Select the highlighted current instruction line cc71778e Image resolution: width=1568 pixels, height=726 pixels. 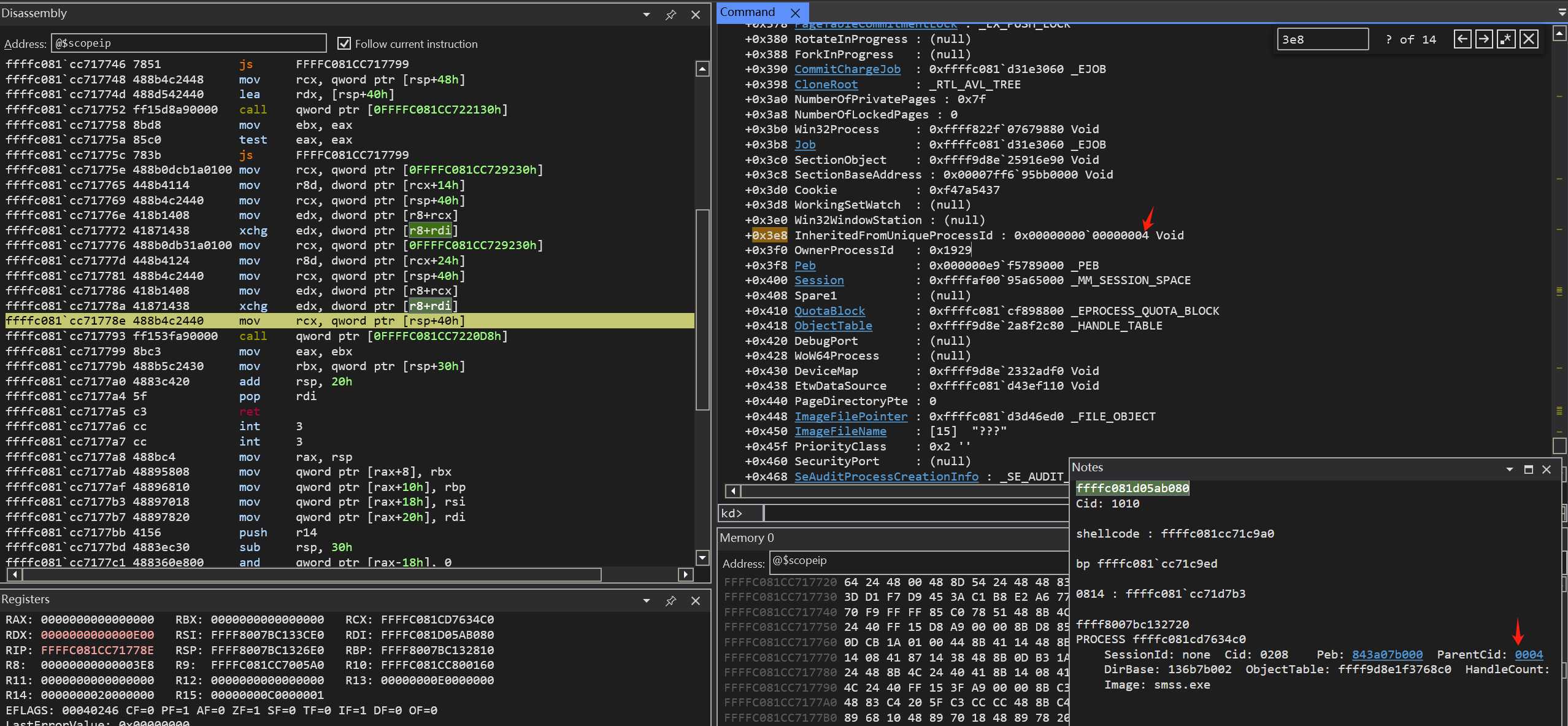[350, 320]
